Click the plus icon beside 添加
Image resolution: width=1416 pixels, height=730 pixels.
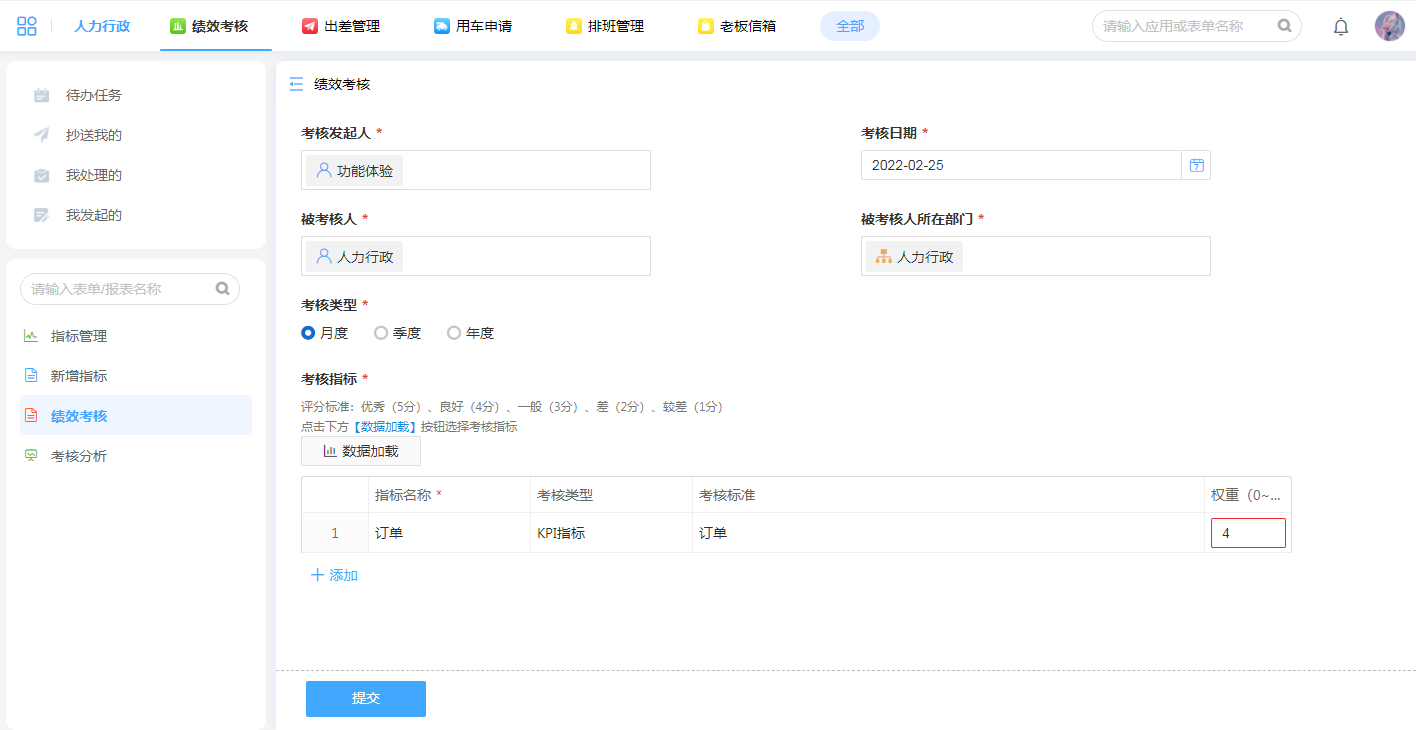click(x=318, y=575)
